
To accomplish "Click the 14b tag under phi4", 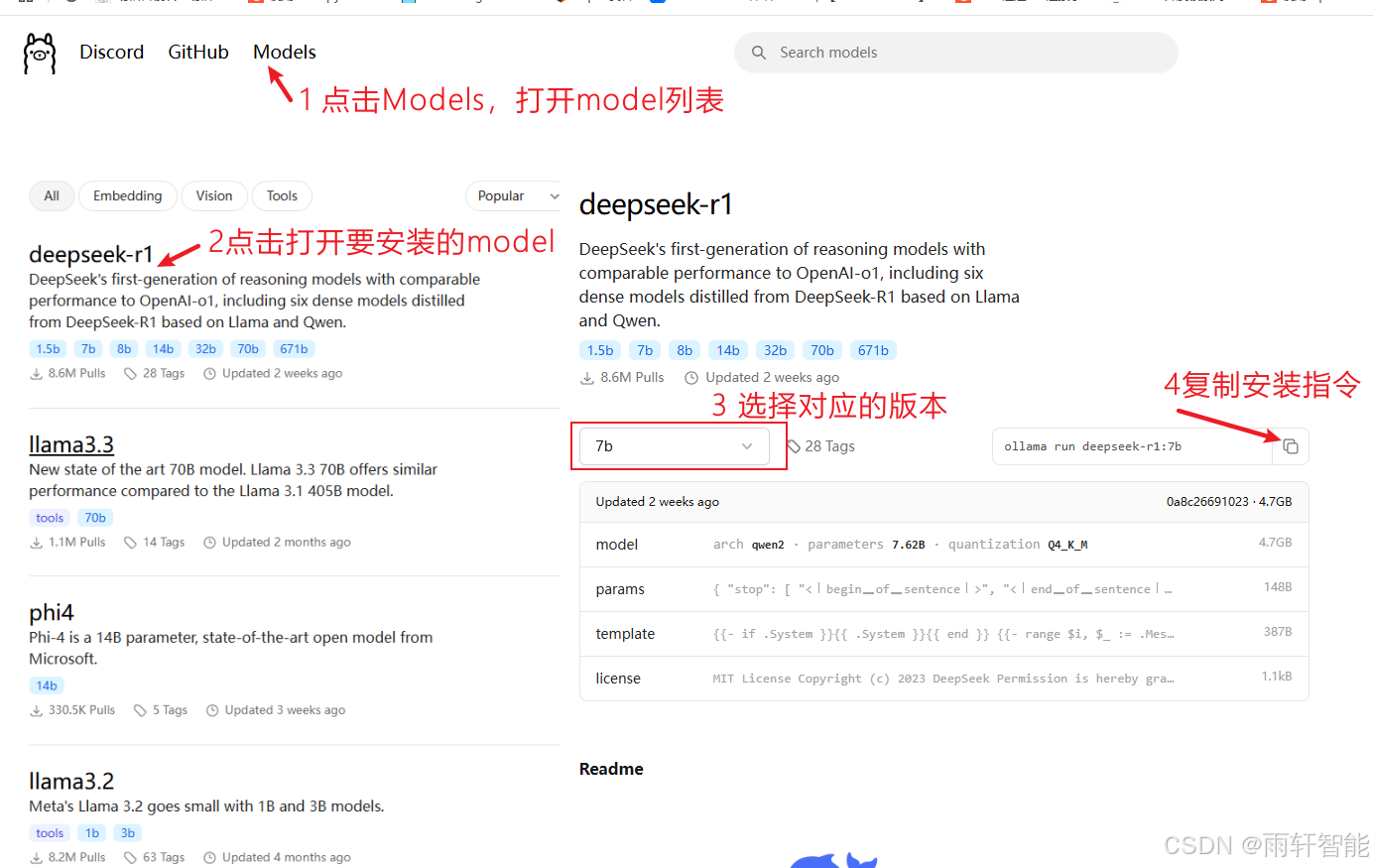I will tap(47, 684).
